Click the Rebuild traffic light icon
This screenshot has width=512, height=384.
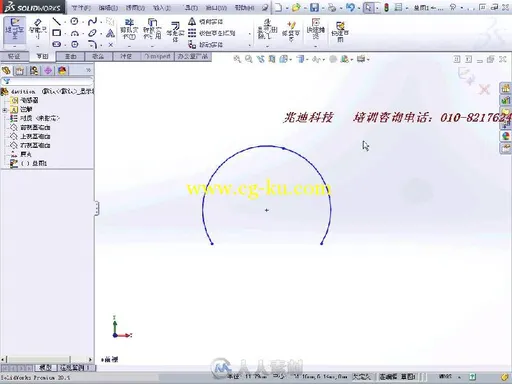[x=386, y=7]
